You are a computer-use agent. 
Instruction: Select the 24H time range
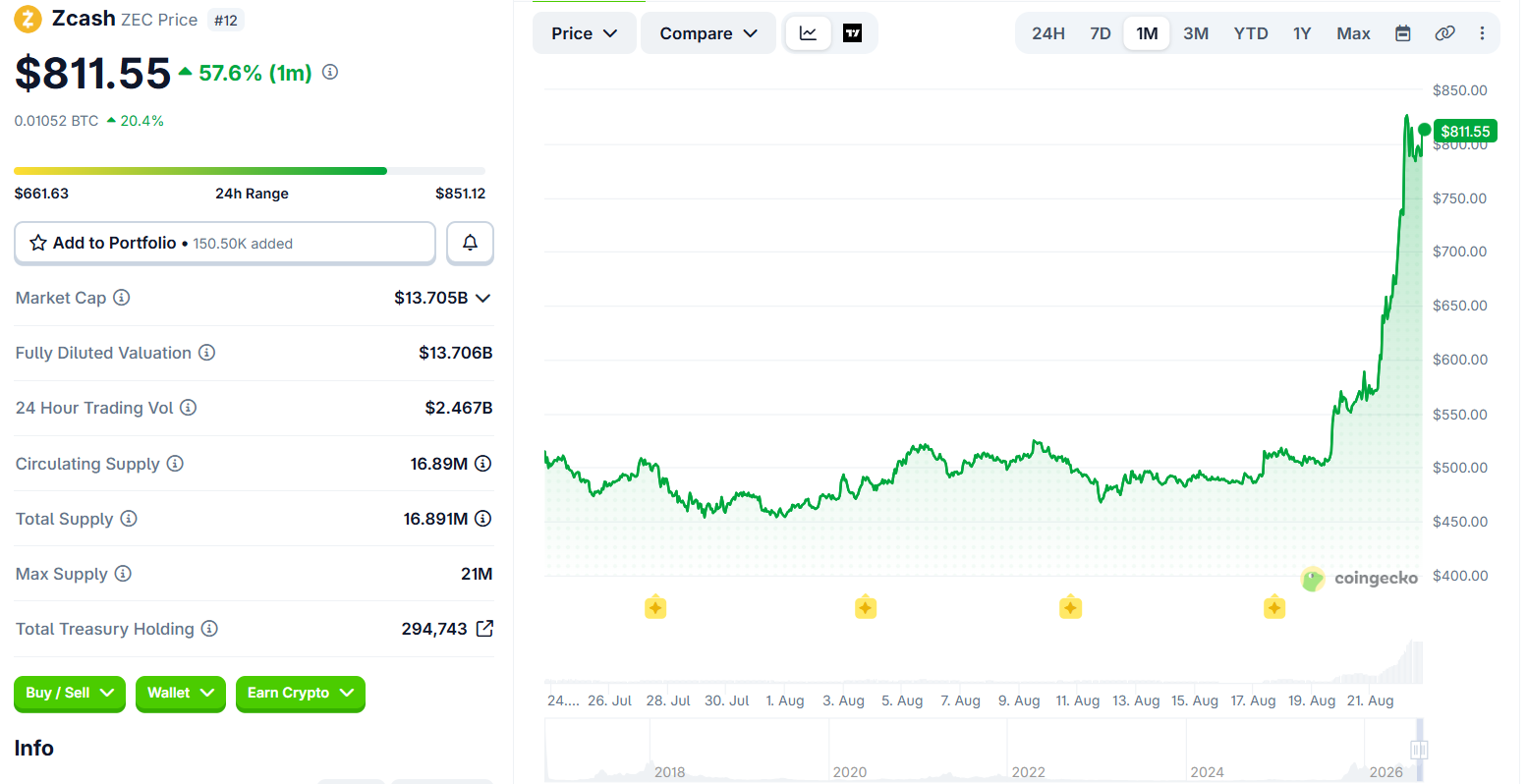click(1048, 33)
